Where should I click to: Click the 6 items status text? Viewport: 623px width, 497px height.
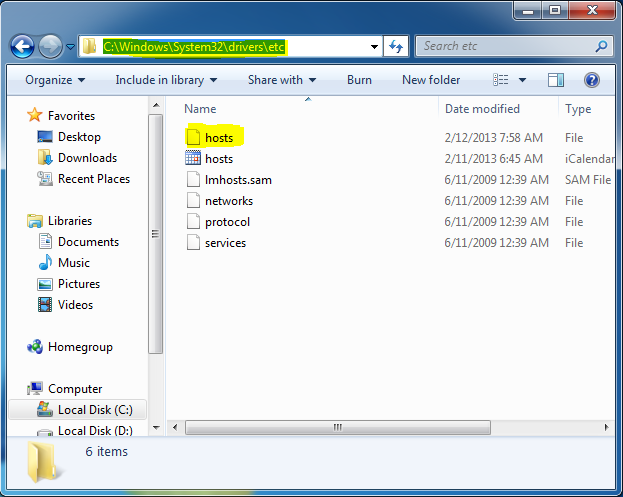click(106, 451)
